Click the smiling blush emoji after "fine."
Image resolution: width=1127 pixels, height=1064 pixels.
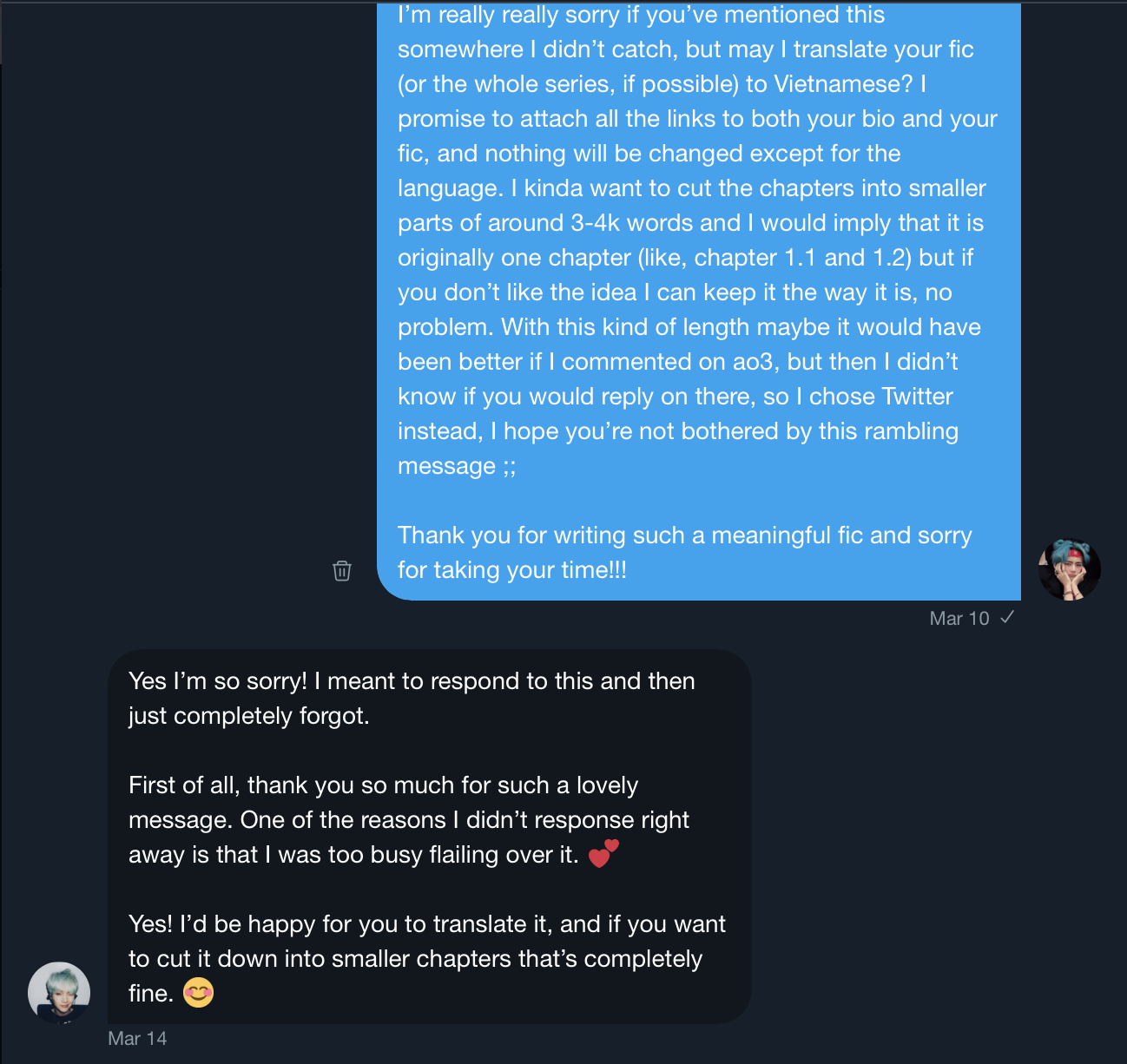(x=199, y=992)
